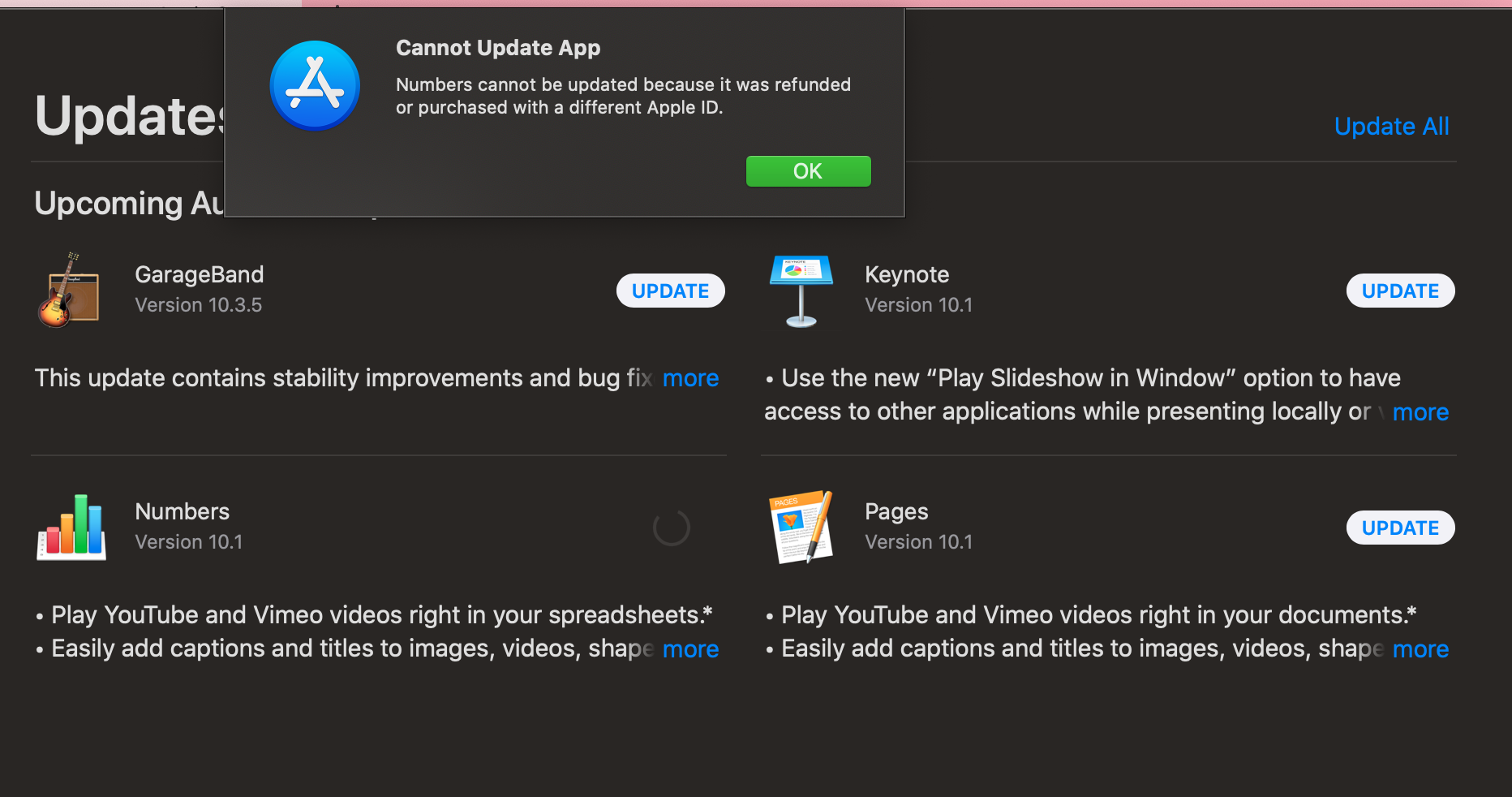Image resolution: width=1512 pixels, height=797 pixels.
Task: Select the Pages app title
Action: (x=896, y=511)
